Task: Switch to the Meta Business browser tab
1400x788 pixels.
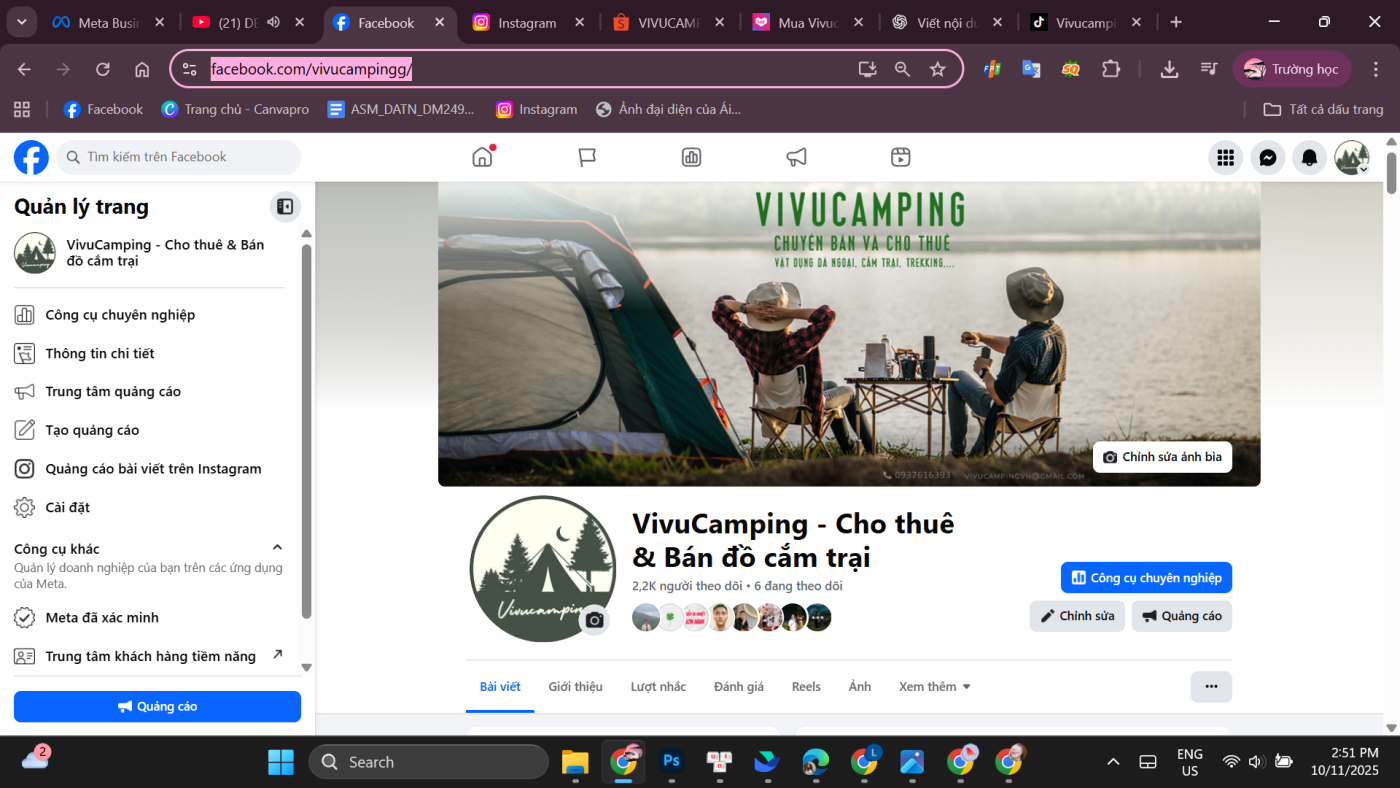Action: (109, 22)
